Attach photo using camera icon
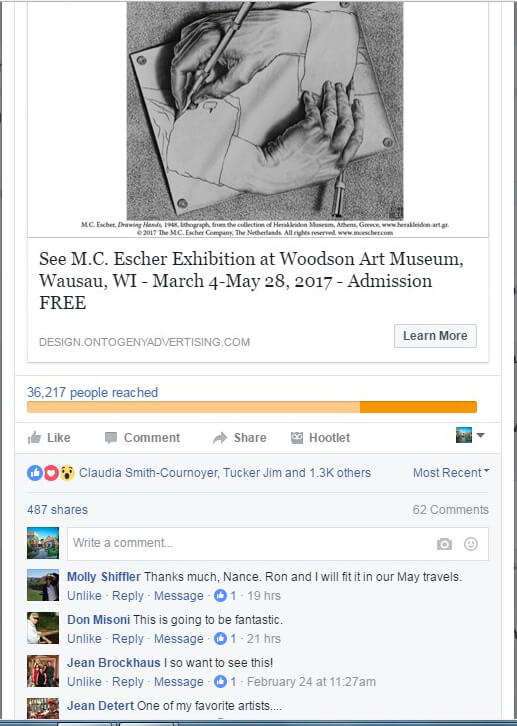 coord(444,544)
